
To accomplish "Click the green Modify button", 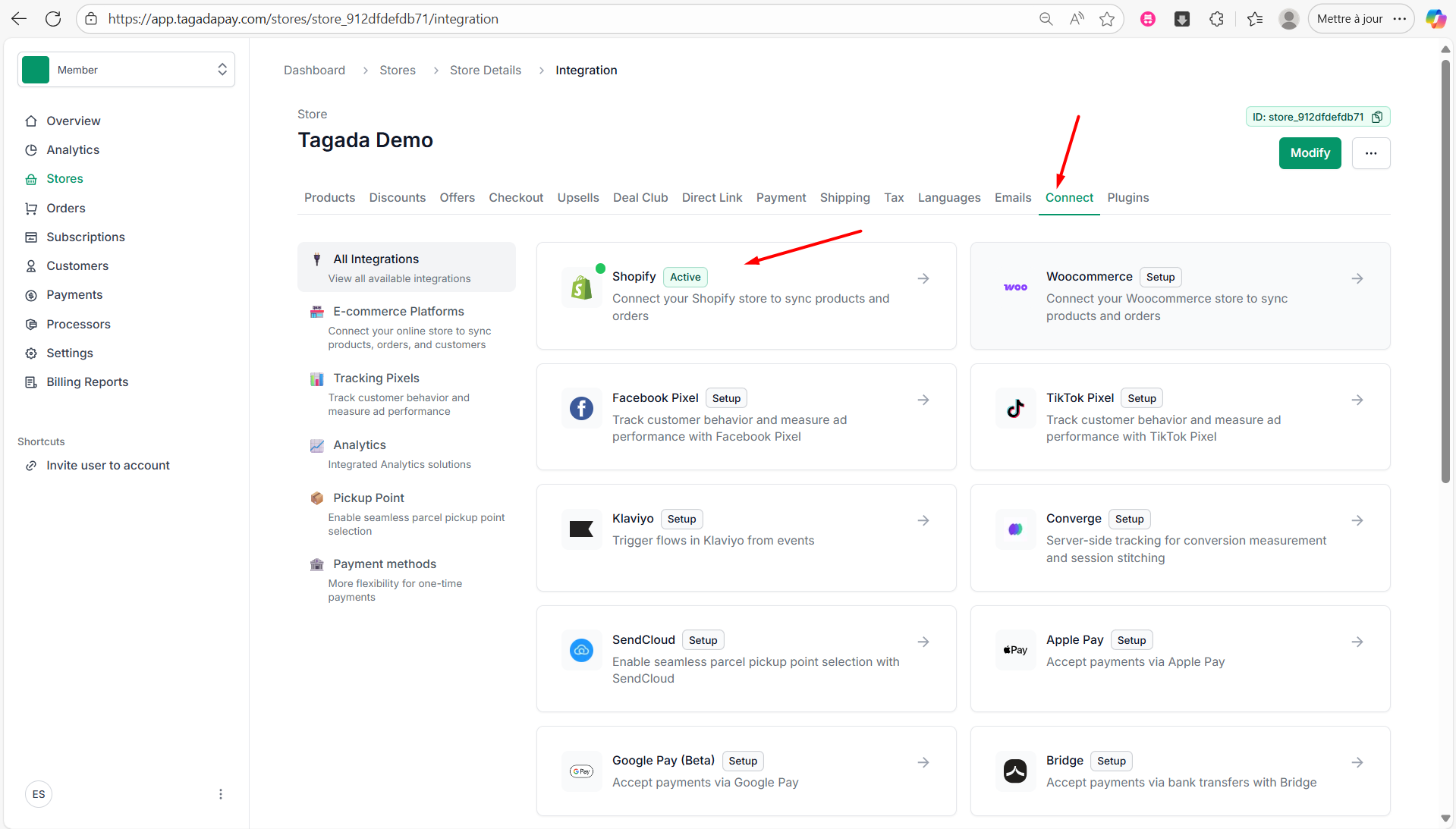I will pos(1310,153).
